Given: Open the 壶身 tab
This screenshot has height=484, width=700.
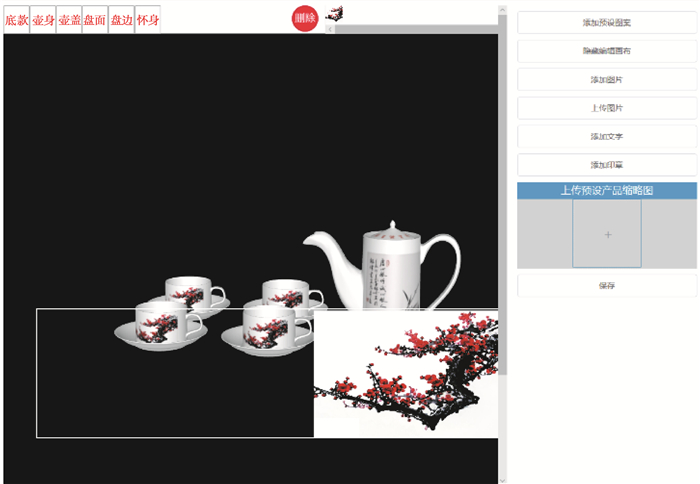Looking at the screenshot, I should point(43,20).
